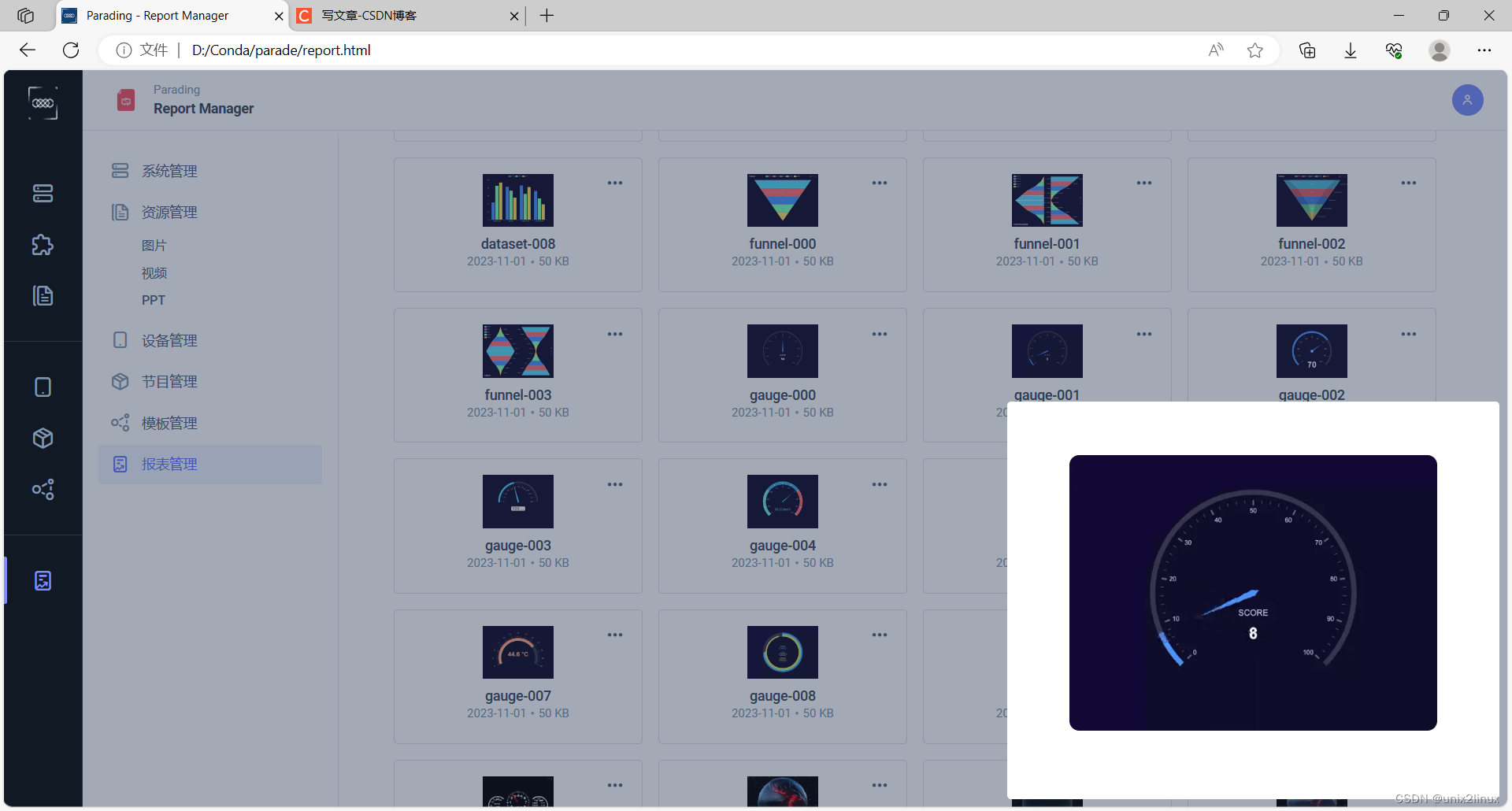Open document resources icon in dark sidebar
Viewport: 1512px width, 811px height.
click(x=43, y=295)
